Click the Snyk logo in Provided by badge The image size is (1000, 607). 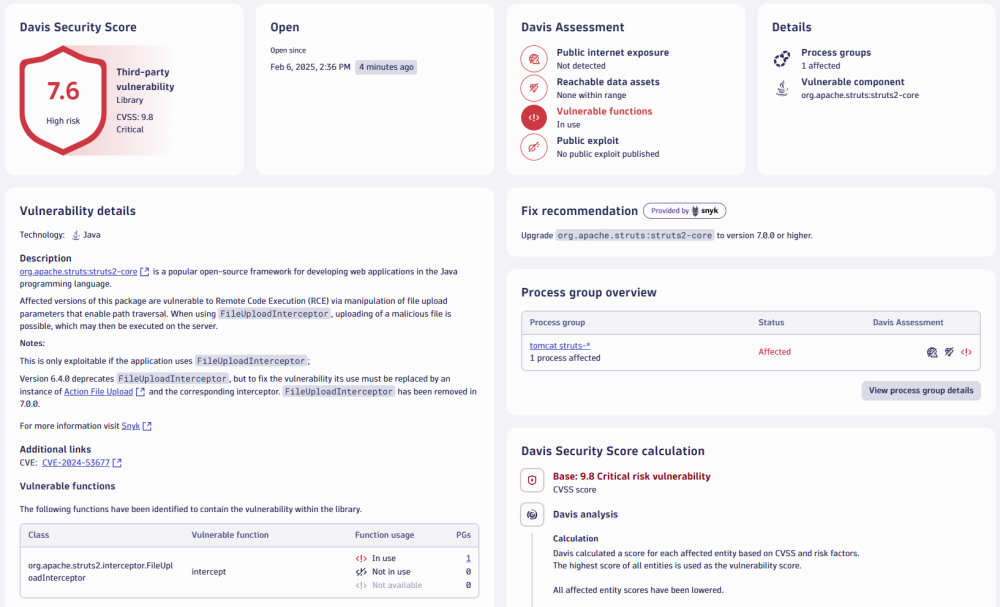click(x=695, y=211)
